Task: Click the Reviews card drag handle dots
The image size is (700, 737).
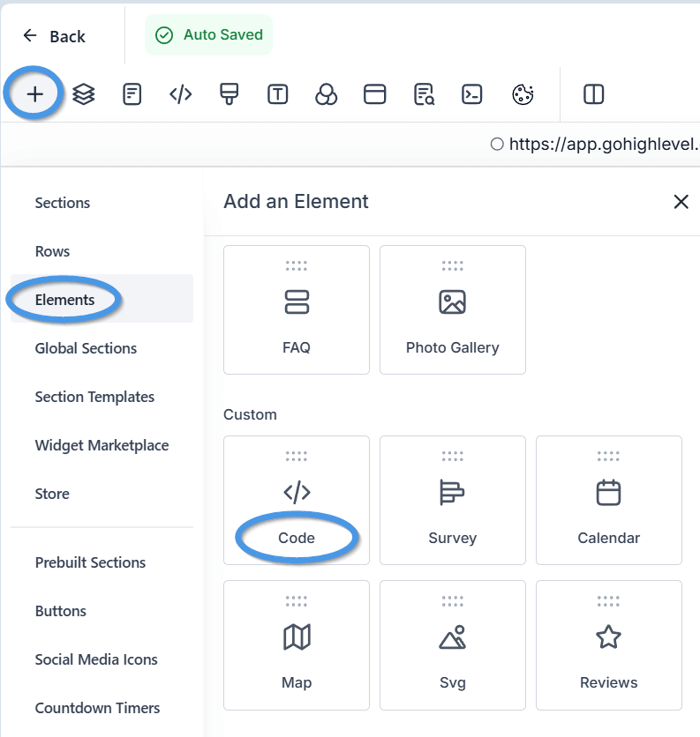Action: (608, 601)
